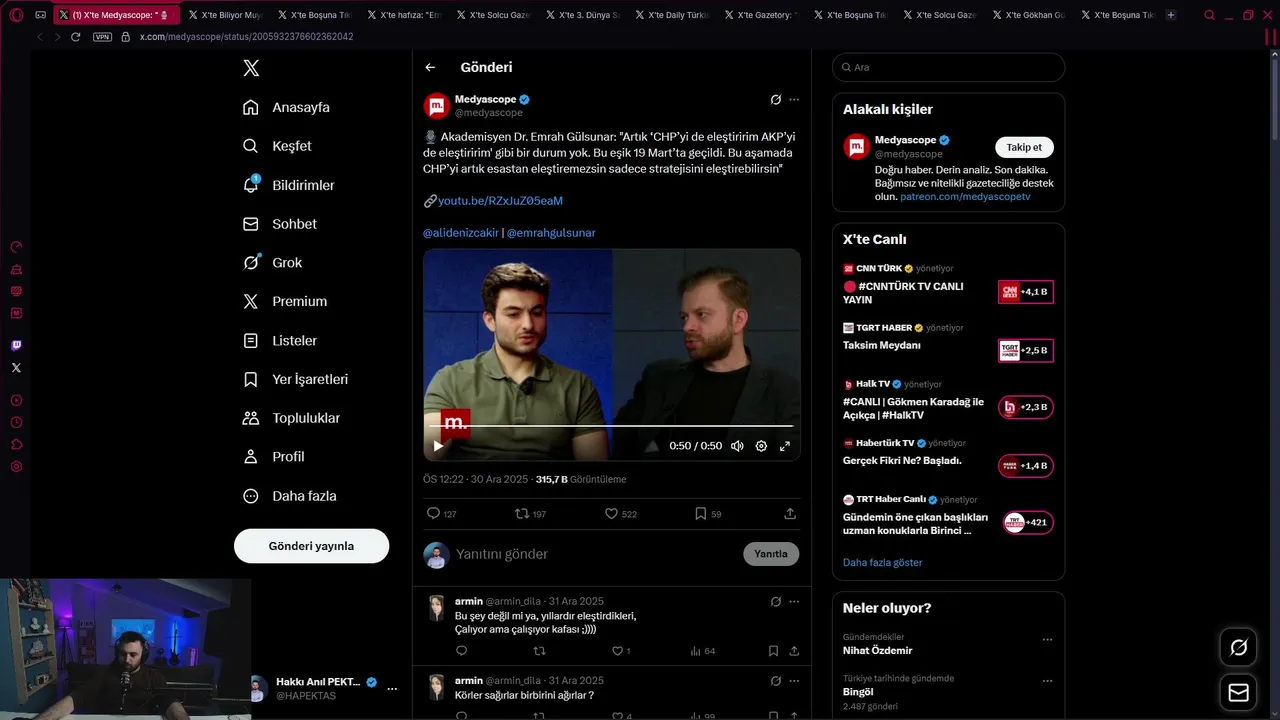The height and width of the screenshot is (720, 1280).
Task: Mute the video volume
Action: click(x=737, y=446)
